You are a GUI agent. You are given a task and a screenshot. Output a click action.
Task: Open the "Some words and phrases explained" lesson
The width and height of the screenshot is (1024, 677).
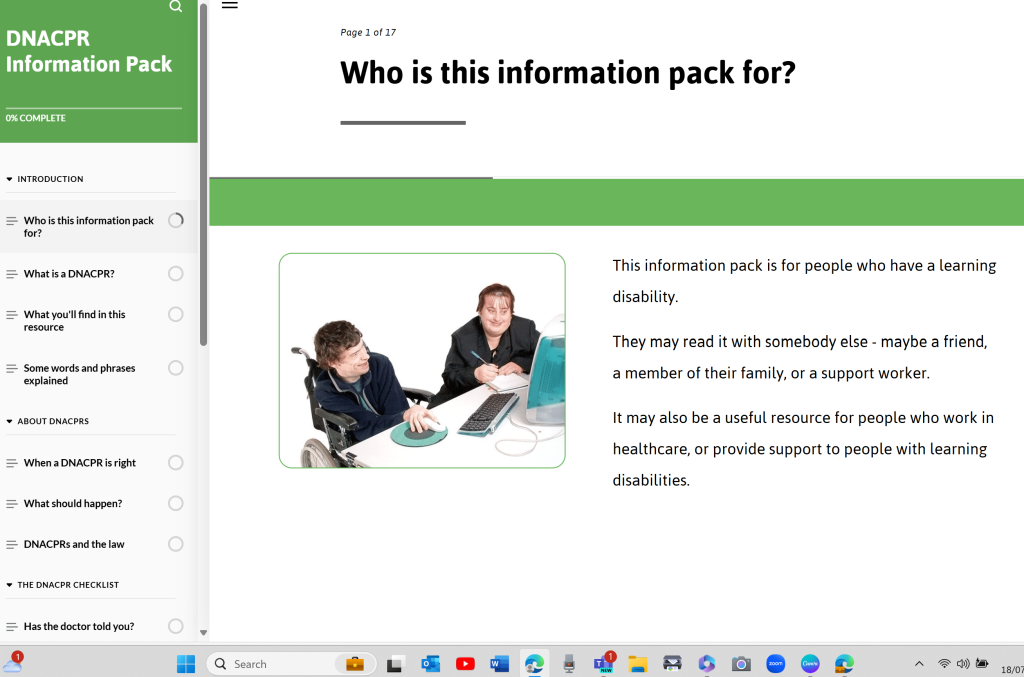pyautogui.click(x=77, y=374)
